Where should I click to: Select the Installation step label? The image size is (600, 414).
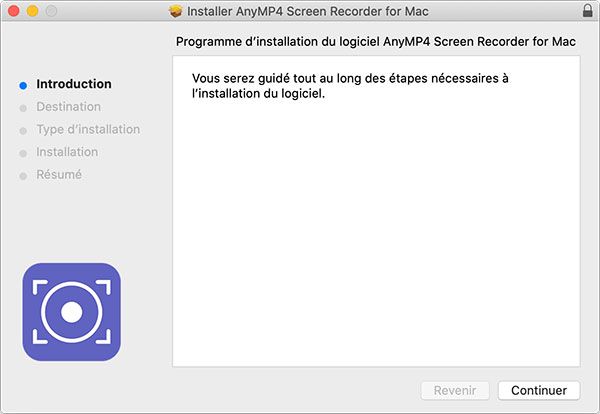[67, 152]
